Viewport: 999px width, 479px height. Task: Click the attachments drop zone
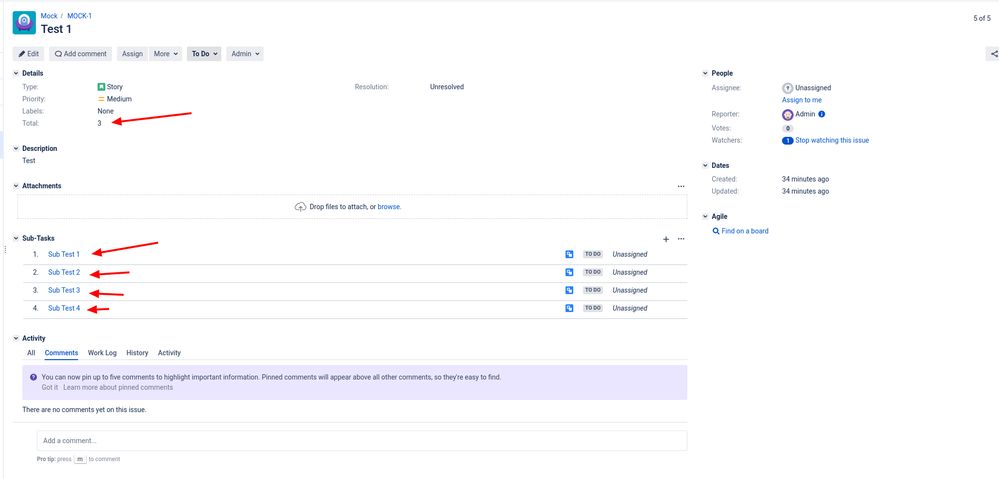point(352,206)
